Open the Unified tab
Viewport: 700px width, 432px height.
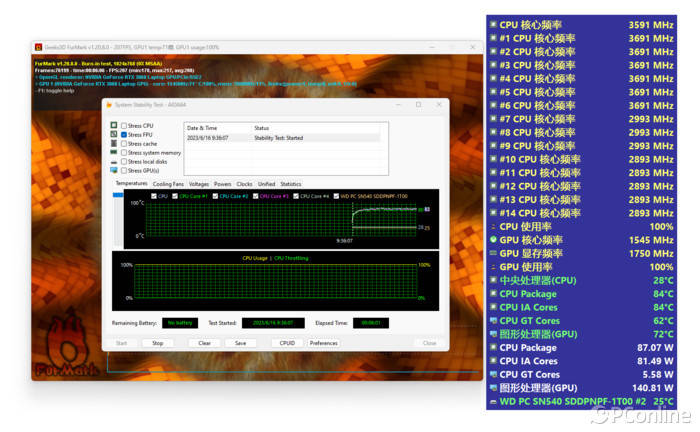point(266,184)
